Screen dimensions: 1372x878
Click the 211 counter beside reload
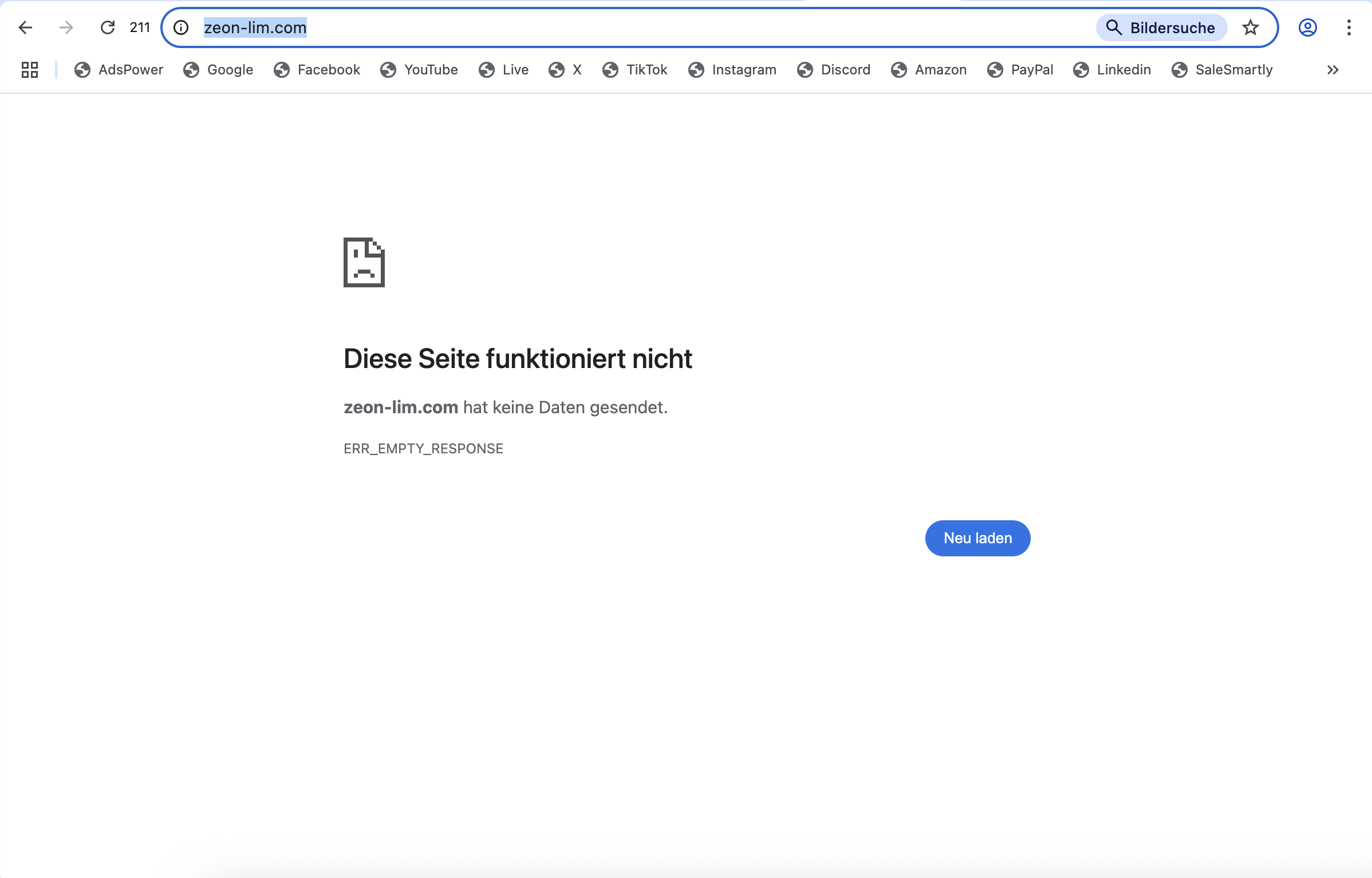pyautogui.click(x=140, y=27)
